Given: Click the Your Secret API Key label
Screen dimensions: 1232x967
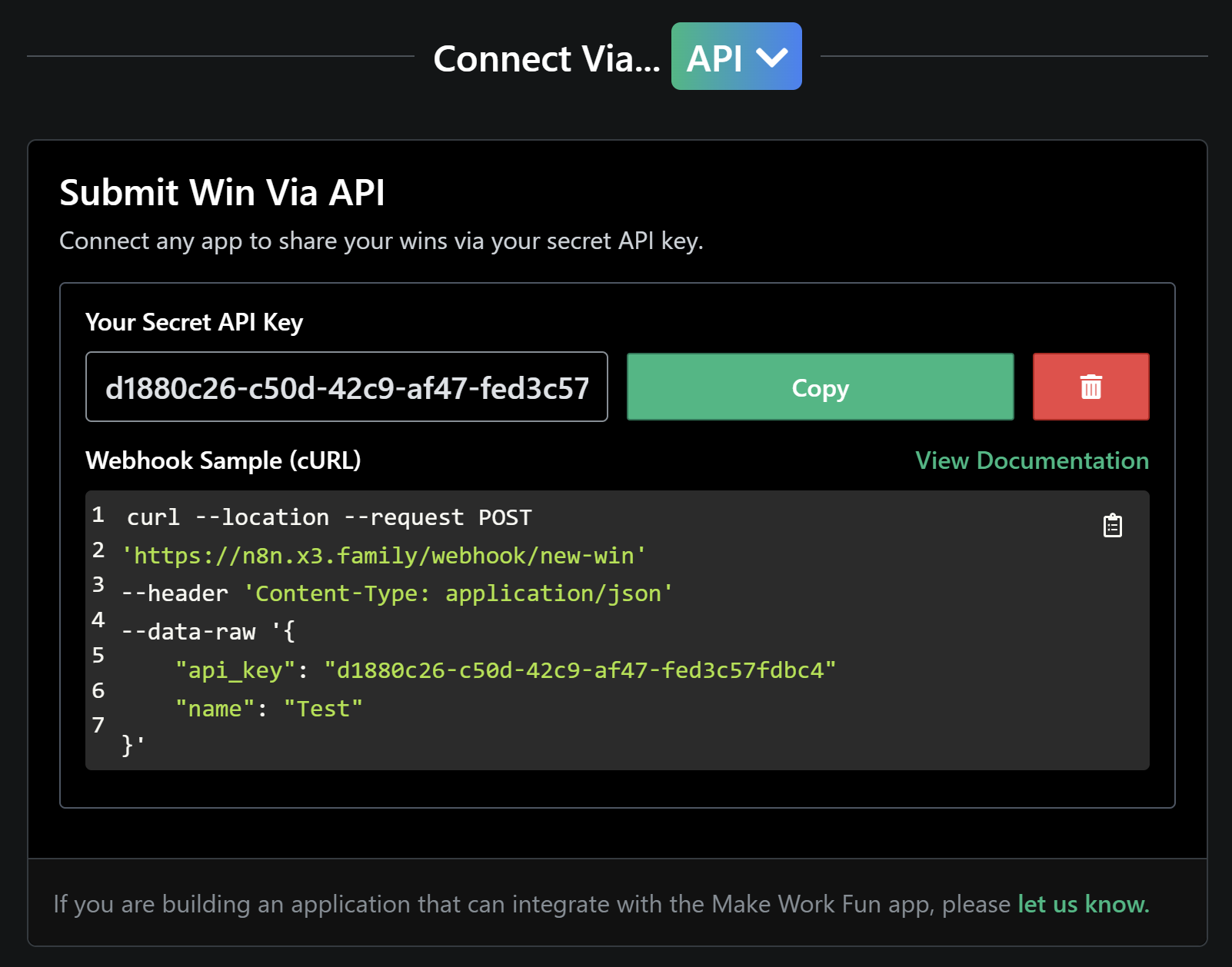Looking at the screenshot, I should [194, 322].
